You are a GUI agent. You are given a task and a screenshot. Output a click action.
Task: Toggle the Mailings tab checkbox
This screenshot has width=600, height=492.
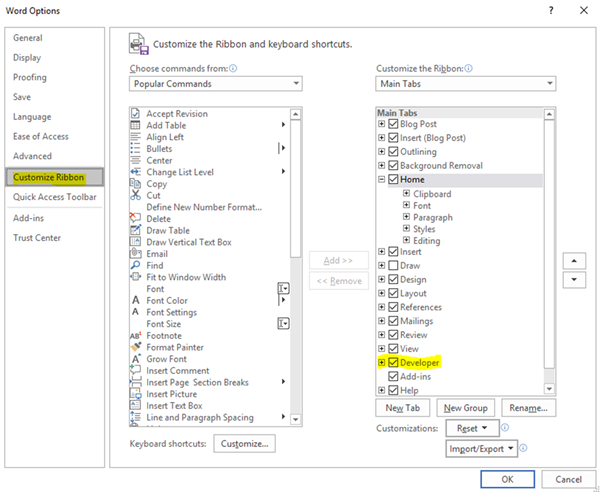pyautogui.click(x=394, y=322)
